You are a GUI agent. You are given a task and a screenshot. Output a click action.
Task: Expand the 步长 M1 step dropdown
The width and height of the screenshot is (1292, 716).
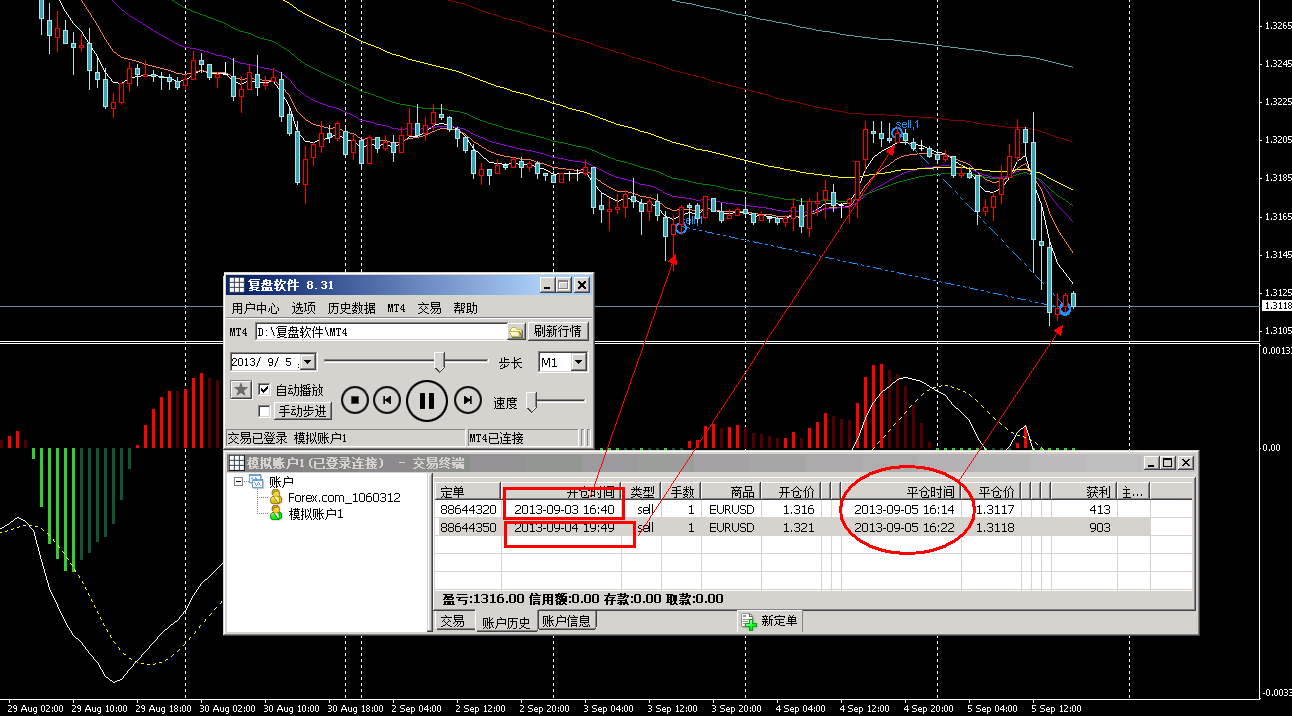(x=578, y=362)
